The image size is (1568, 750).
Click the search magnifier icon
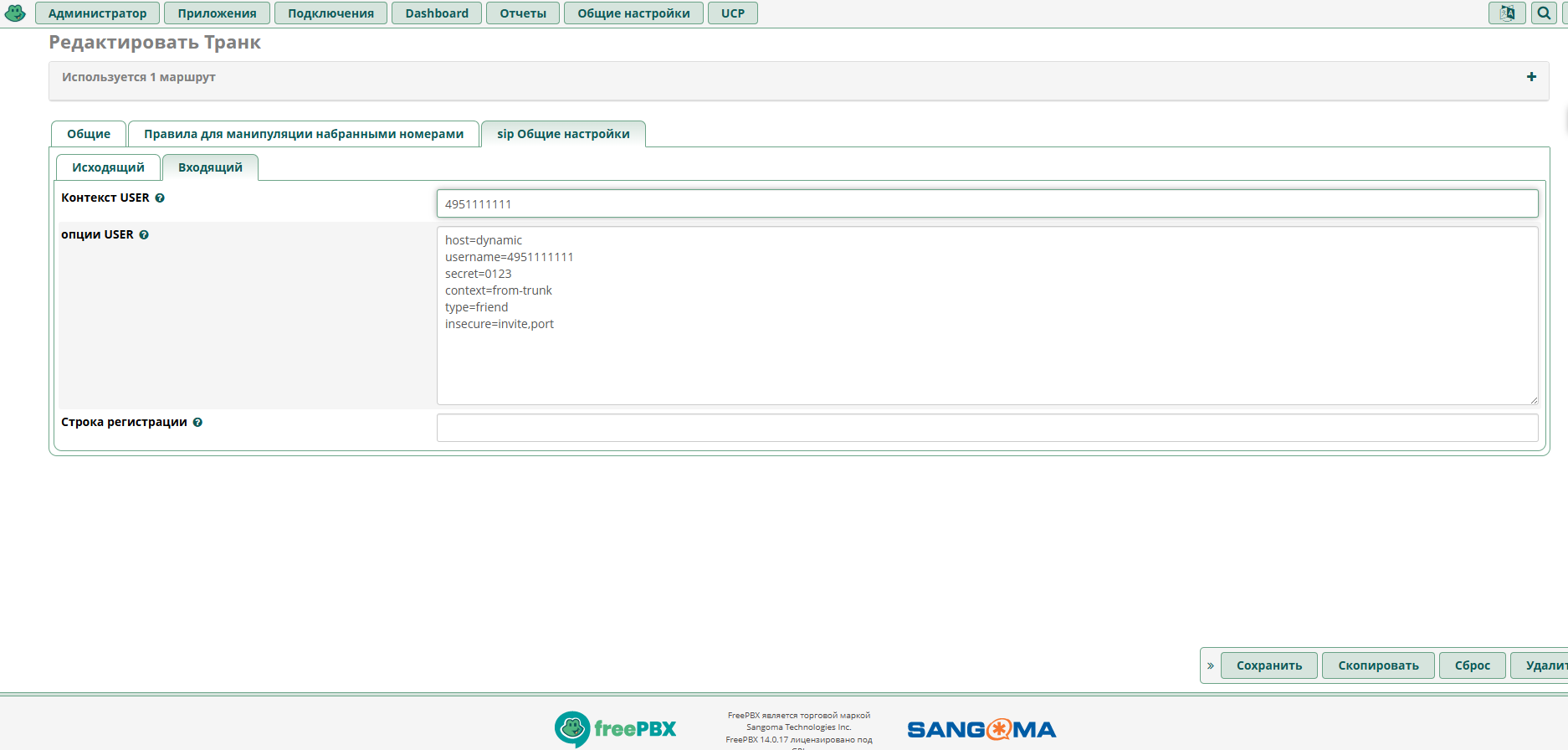point(1544,13)
